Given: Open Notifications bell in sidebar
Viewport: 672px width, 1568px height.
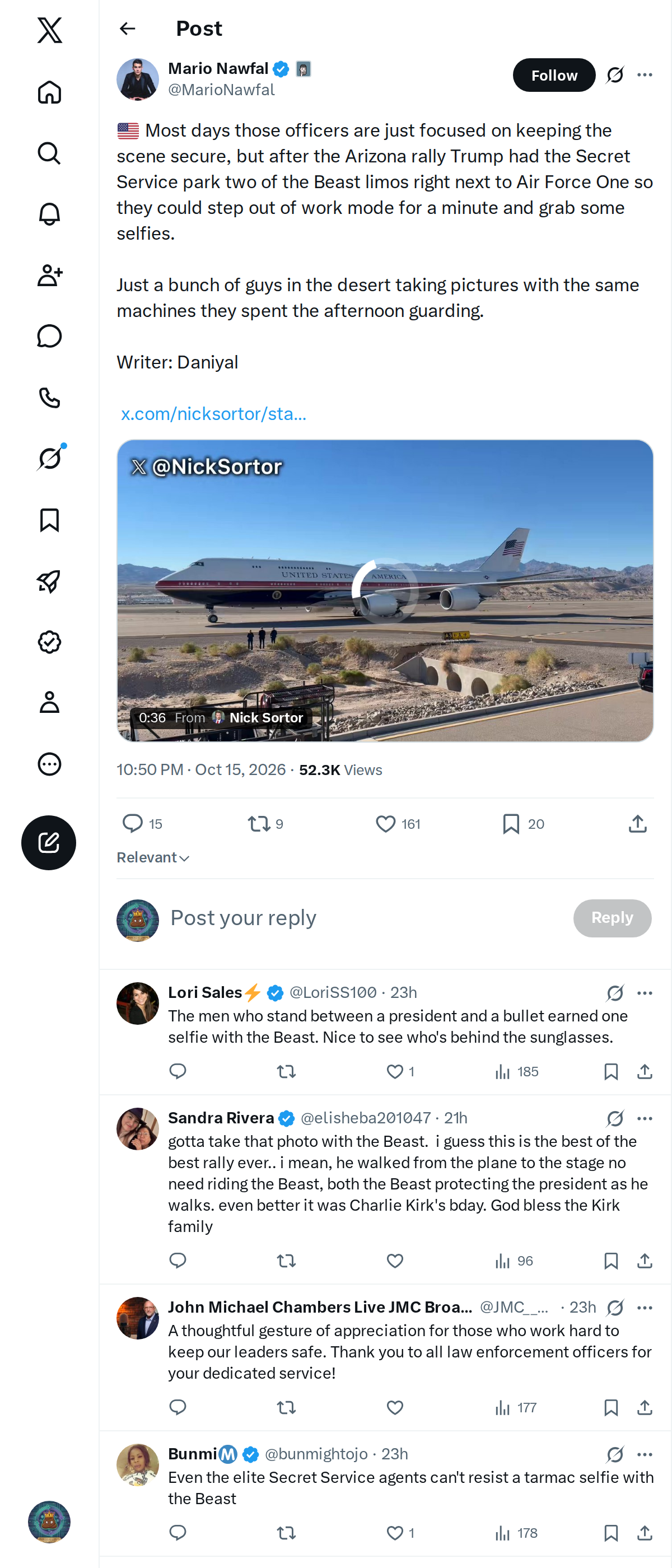Looking at the screenshot, I should 49,214.
